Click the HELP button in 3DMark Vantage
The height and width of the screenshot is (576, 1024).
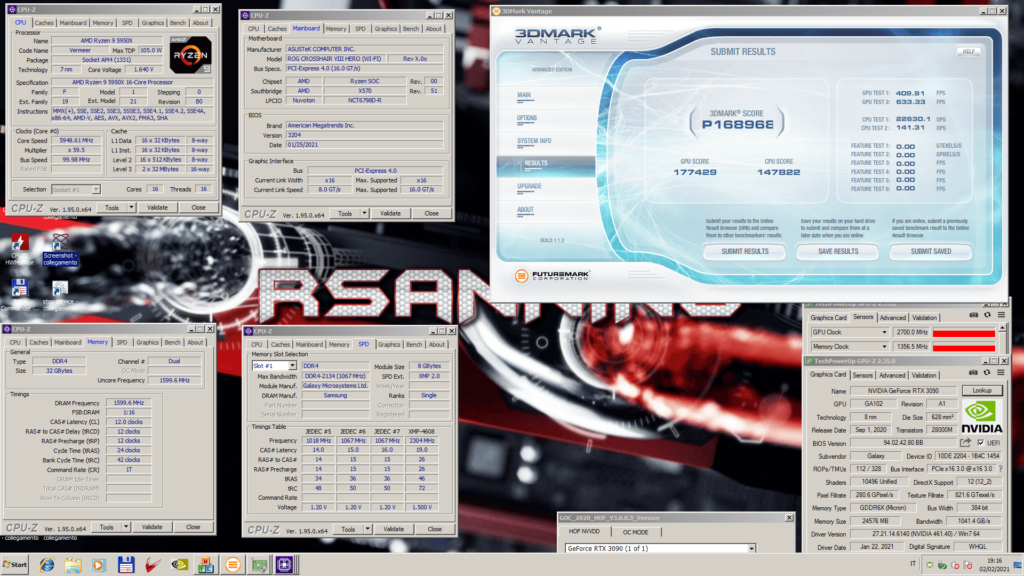click(968, 52)
